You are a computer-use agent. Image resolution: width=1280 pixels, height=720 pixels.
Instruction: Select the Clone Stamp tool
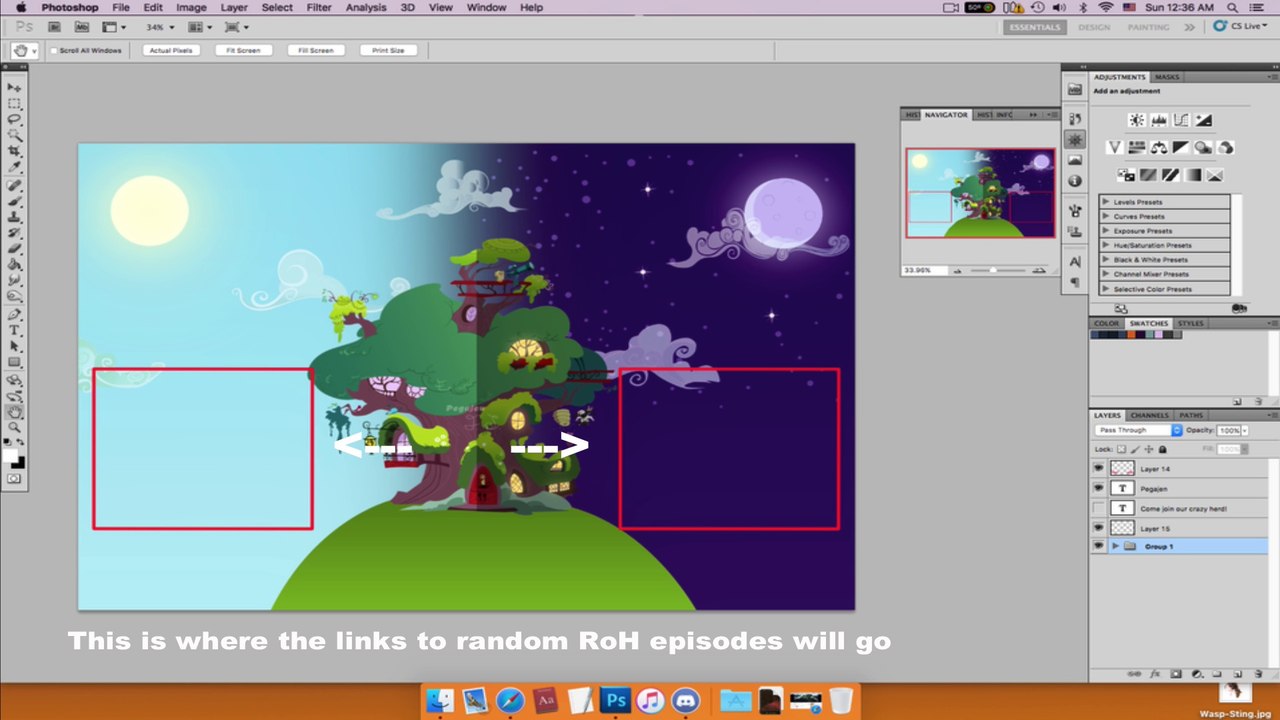pyautogui.click(x=15, y=216)
